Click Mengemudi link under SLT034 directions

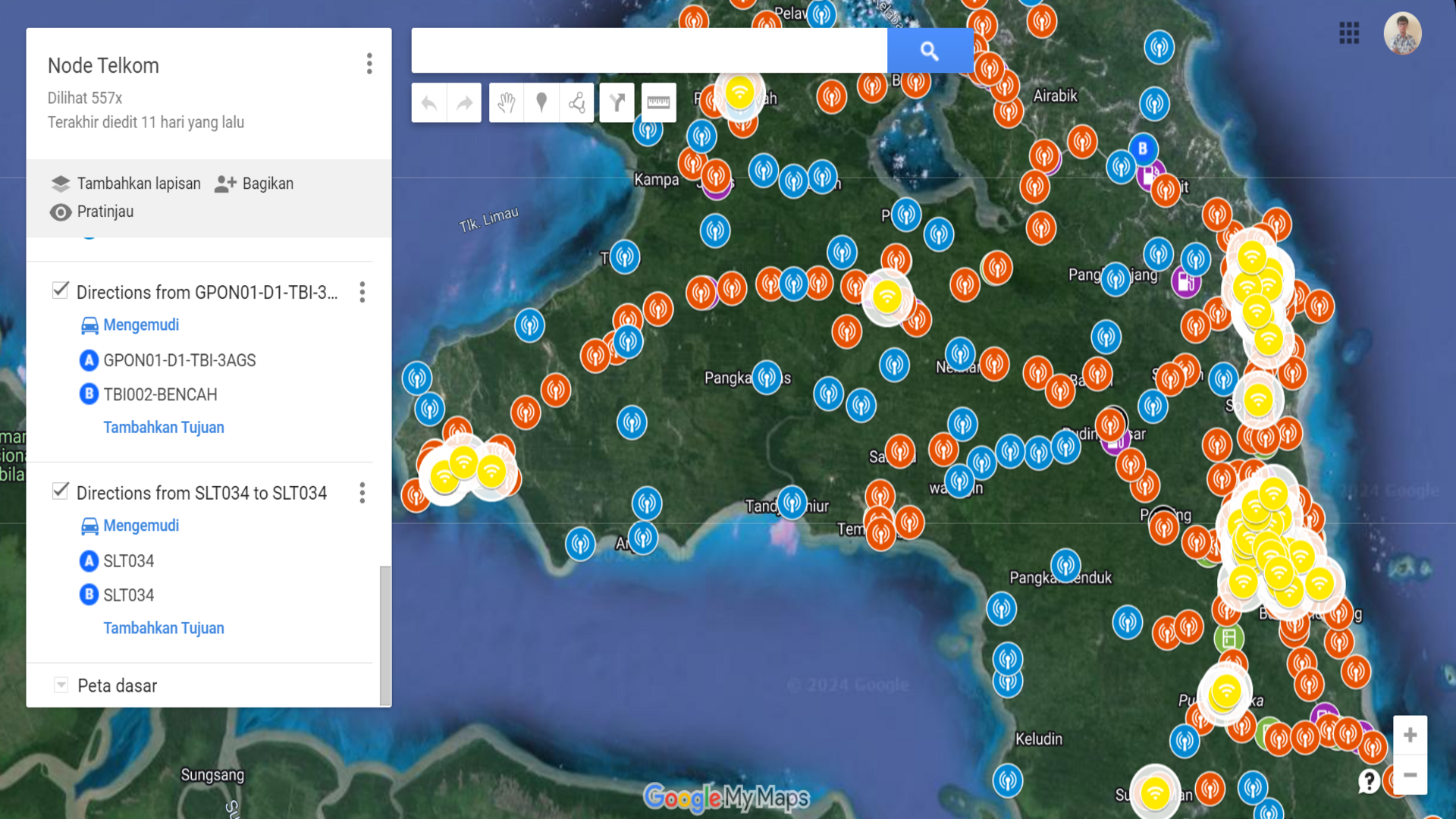141,526
